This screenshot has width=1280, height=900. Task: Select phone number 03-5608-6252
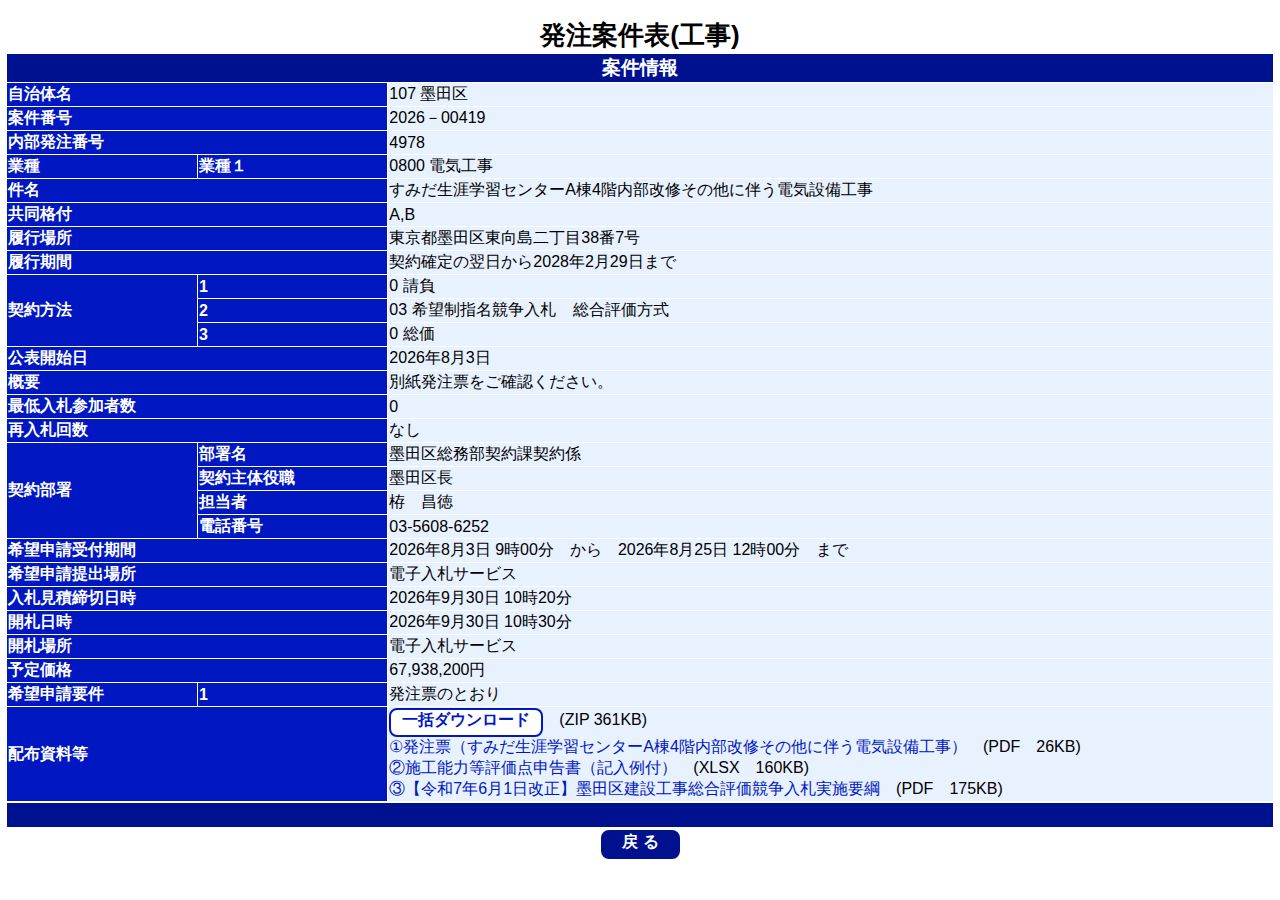(x=439, y=526)
